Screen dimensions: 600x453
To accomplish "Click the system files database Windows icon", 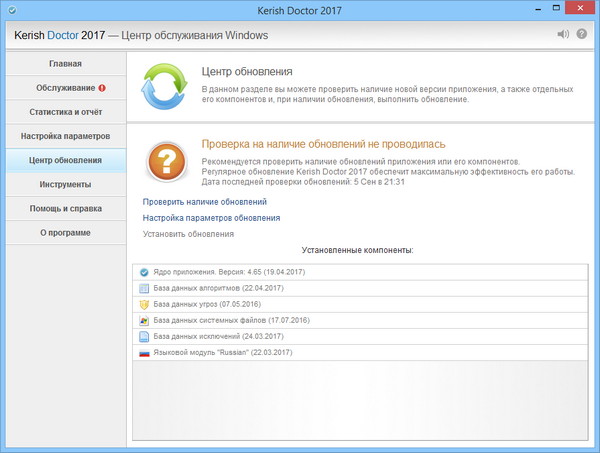I will tap(144, 321).
